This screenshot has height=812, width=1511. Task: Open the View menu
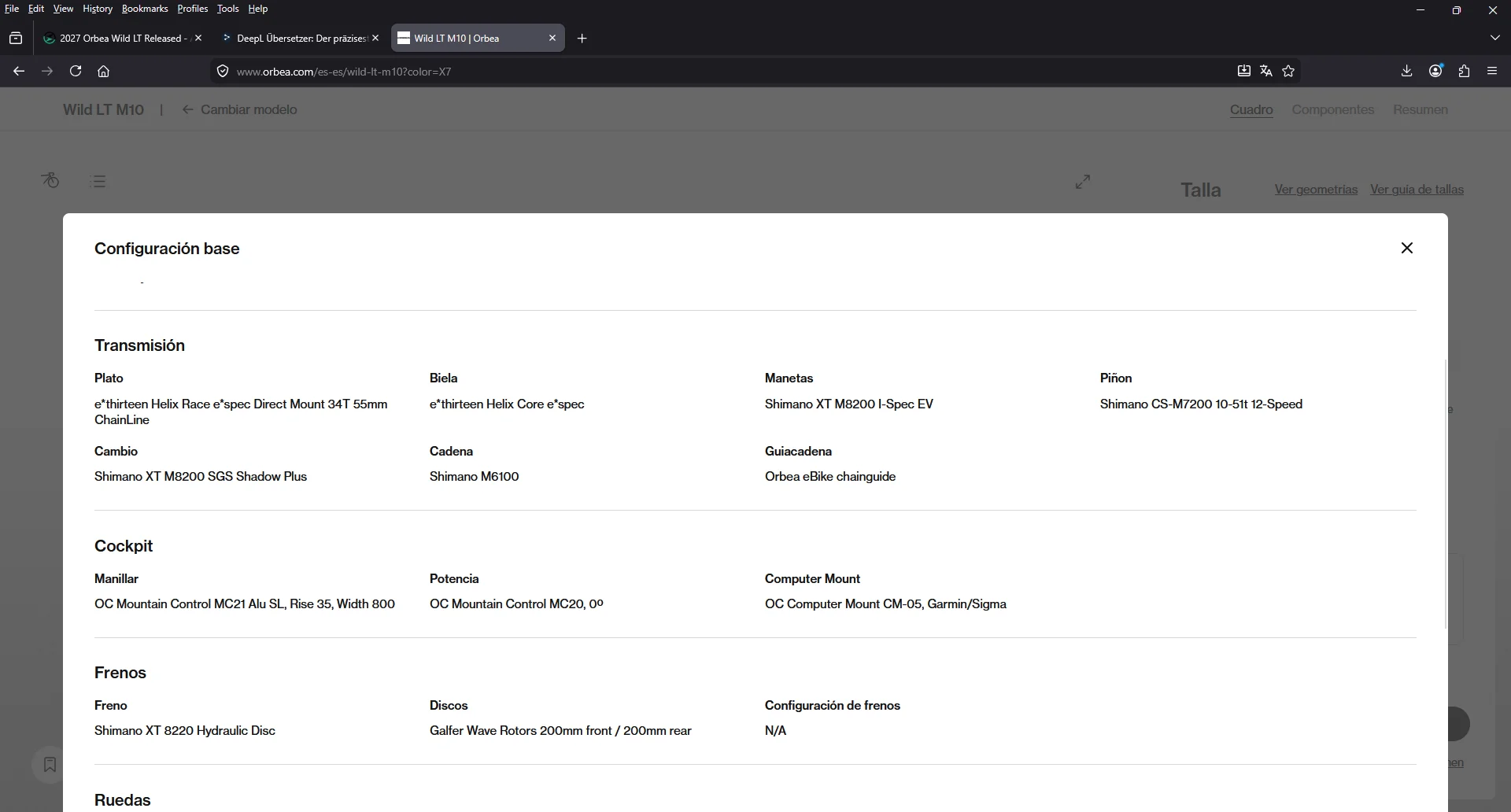tap(63, 9)
